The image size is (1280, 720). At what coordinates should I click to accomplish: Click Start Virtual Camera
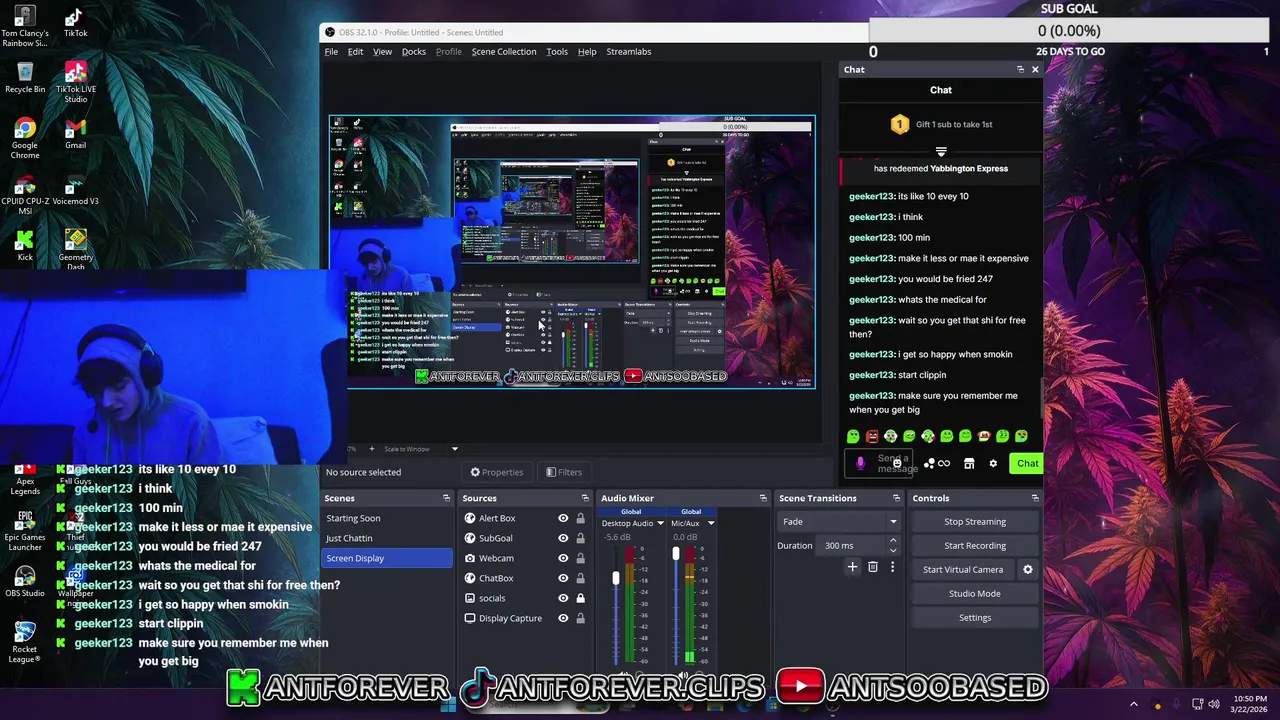pyautogui.click(x=963, y=569)
